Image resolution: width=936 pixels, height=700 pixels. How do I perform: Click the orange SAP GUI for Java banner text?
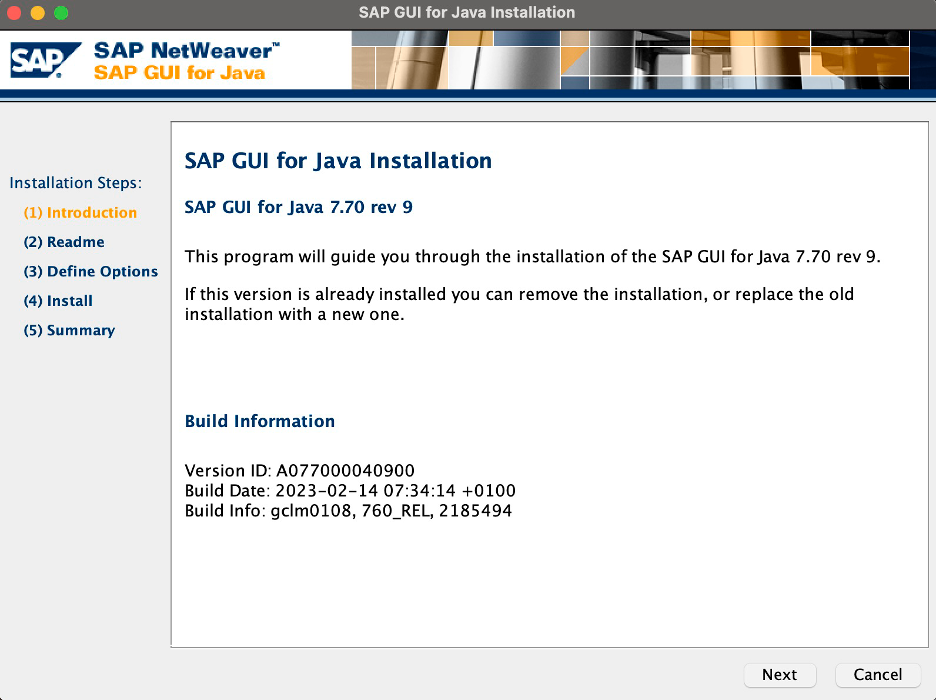pyautogui.click(x=179, y=73)
